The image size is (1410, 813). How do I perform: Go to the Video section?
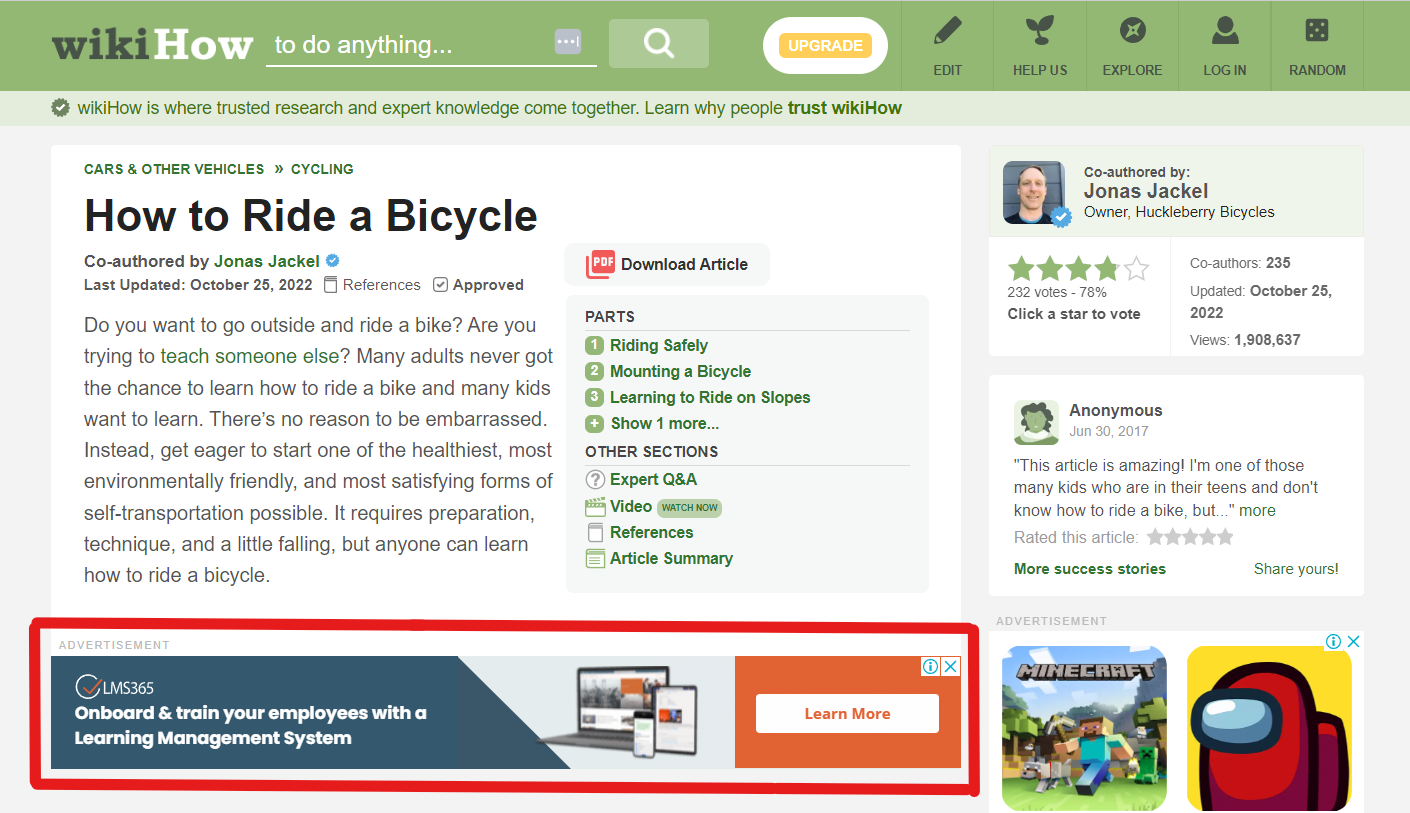(x=631, y=506)
